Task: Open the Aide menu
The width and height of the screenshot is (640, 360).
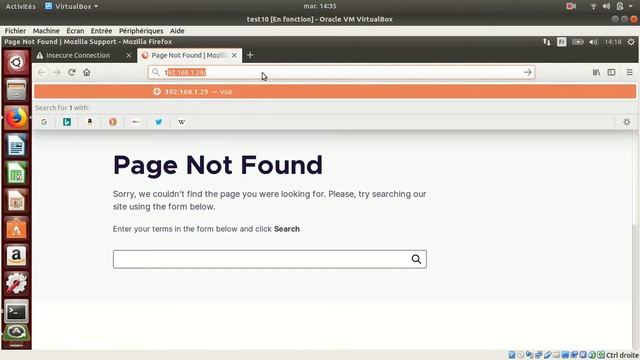Action: coord(177,31)
